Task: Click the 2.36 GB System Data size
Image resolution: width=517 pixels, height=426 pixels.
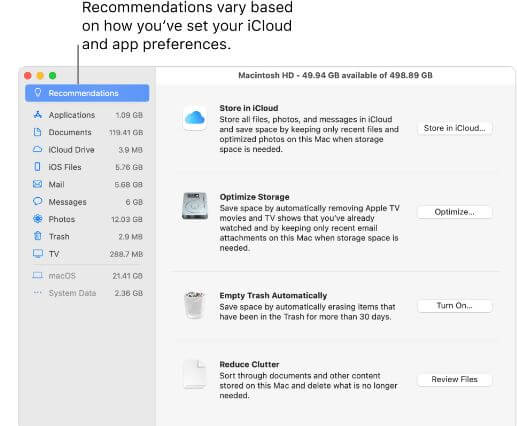Action: click(129, 293)
